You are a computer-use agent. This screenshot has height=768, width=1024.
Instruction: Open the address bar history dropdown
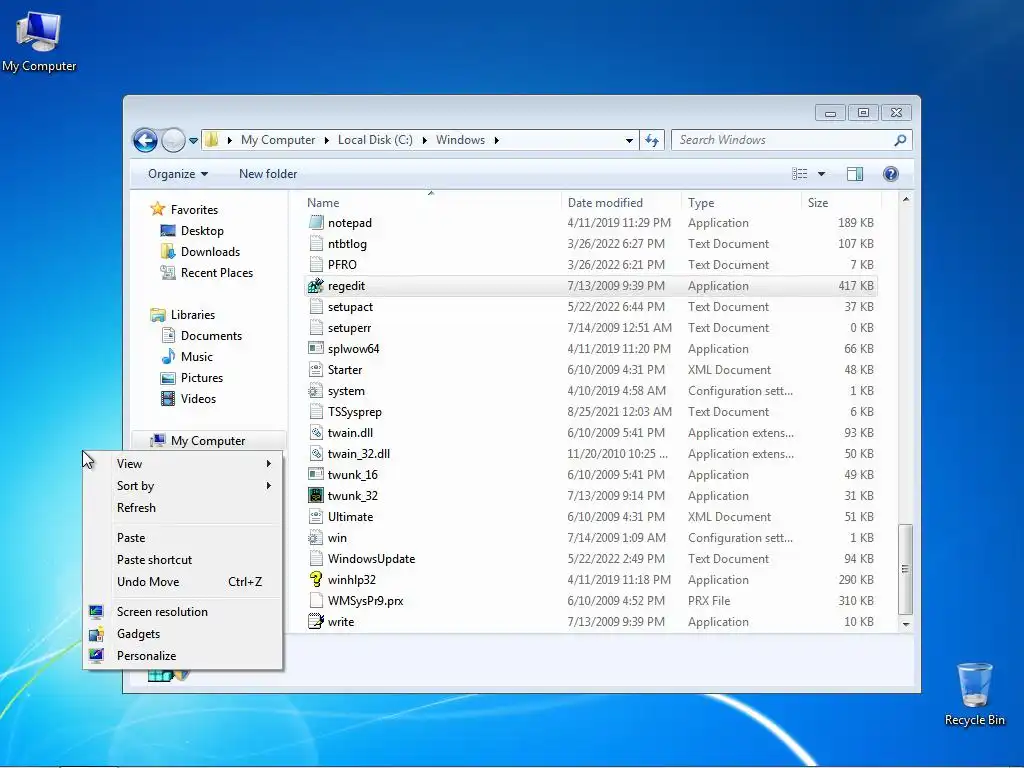tap(629, 140)
